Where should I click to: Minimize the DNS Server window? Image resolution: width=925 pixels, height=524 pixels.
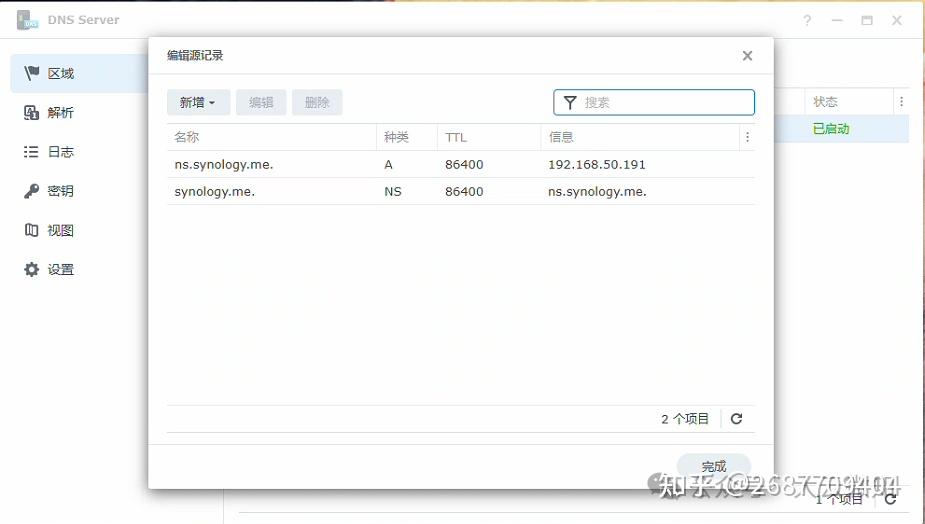coord(837,21)
